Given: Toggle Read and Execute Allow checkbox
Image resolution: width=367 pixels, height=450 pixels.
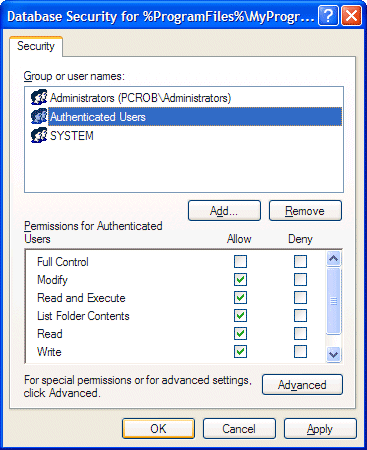Looking at the screenshot, I should tap(240, 298).
